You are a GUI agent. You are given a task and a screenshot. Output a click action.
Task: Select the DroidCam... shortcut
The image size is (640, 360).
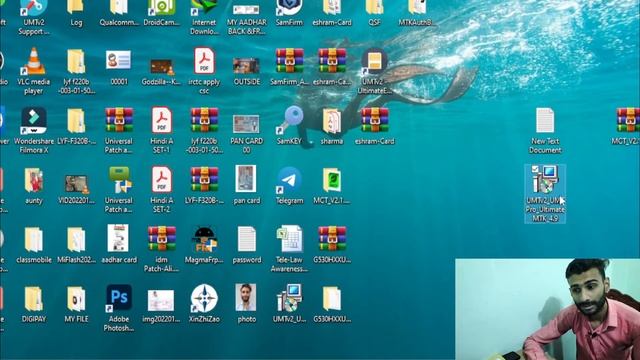click(162, 7)
